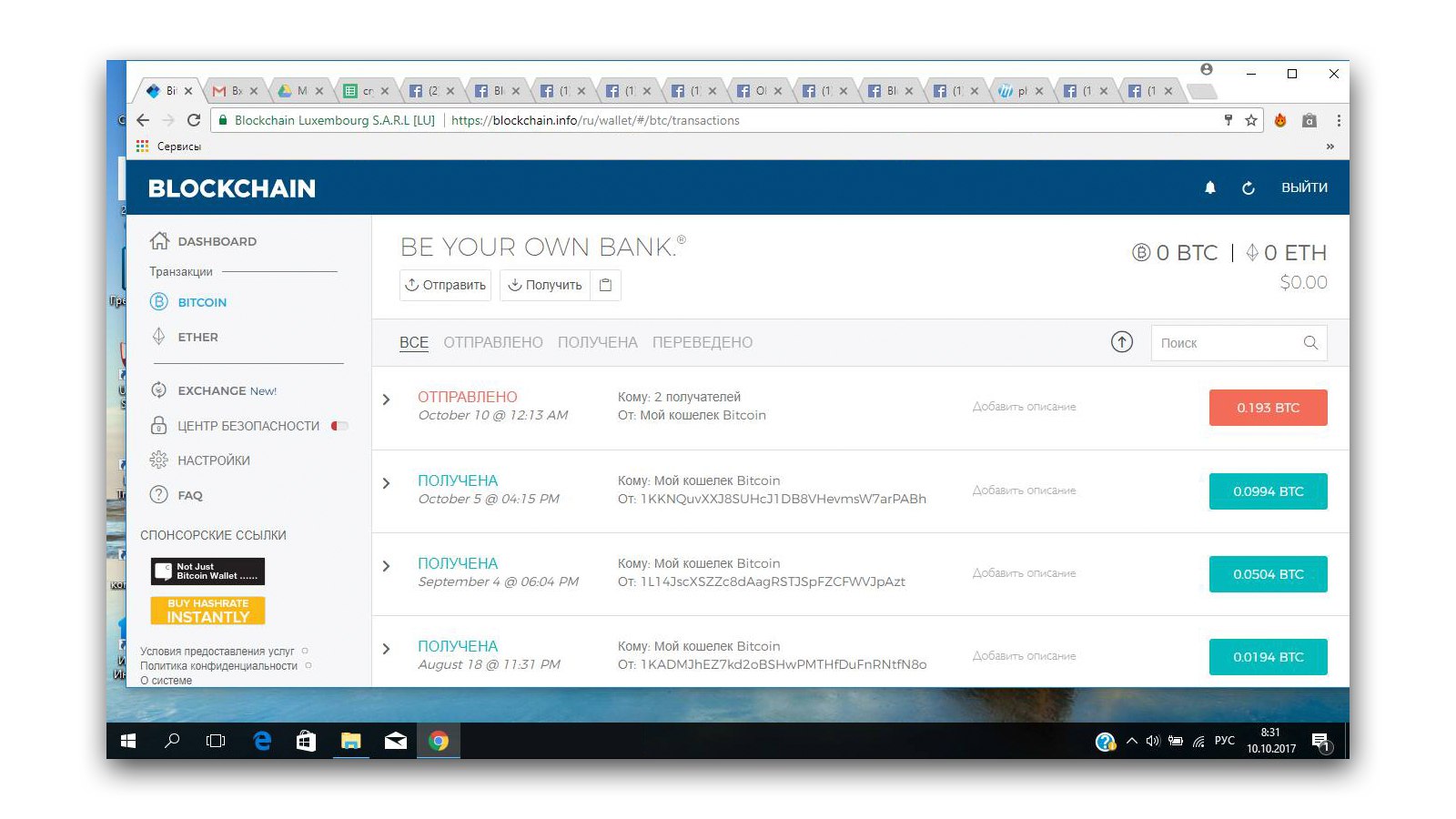This screenshot has height=819, width=1456.
Task: Click the address bar URL
Action: (595, 120)
